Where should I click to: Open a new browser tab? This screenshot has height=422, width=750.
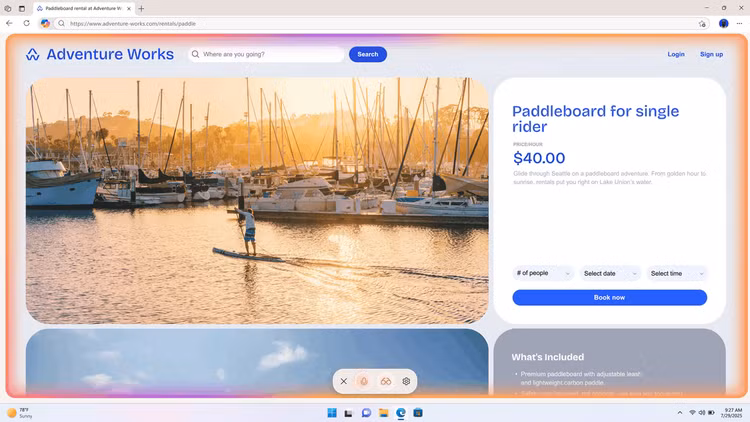[x=141, y=8]
